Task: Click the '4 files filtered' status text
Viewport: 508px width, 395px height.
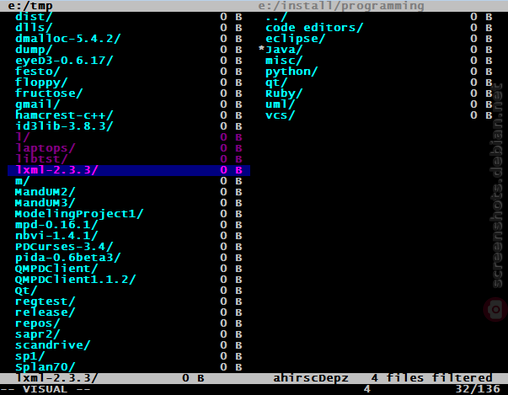Action: tap(432, 378)
